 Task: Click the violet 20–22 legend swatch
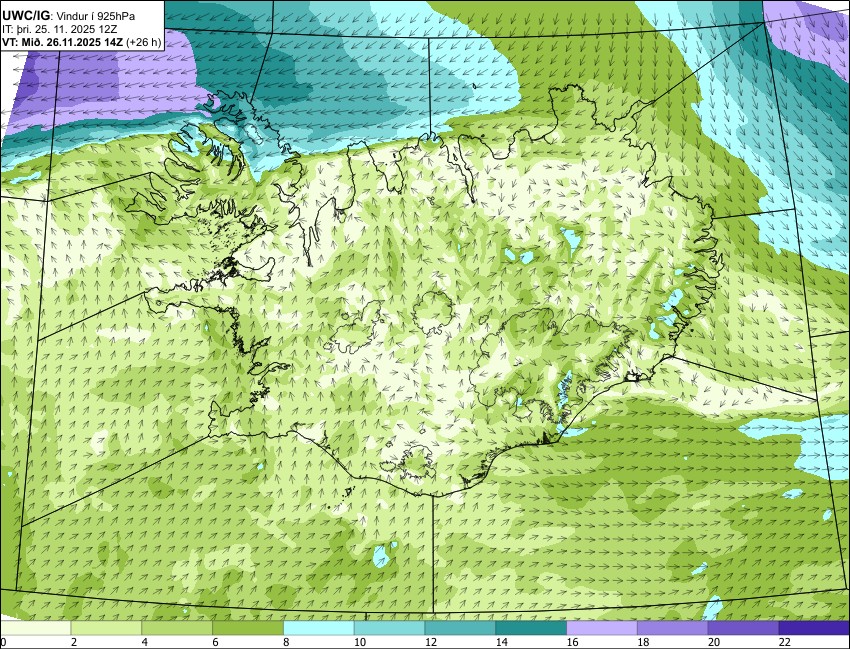click(743, 628)
